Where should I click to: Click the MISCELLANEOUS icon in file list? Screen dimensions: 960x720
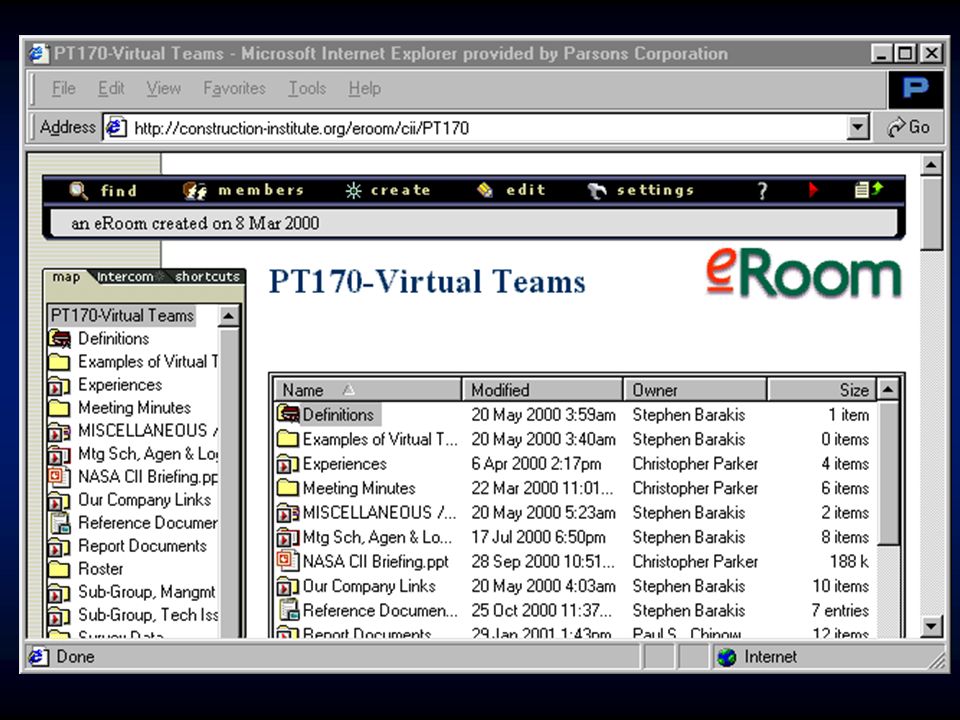click(x=287, y=512)
